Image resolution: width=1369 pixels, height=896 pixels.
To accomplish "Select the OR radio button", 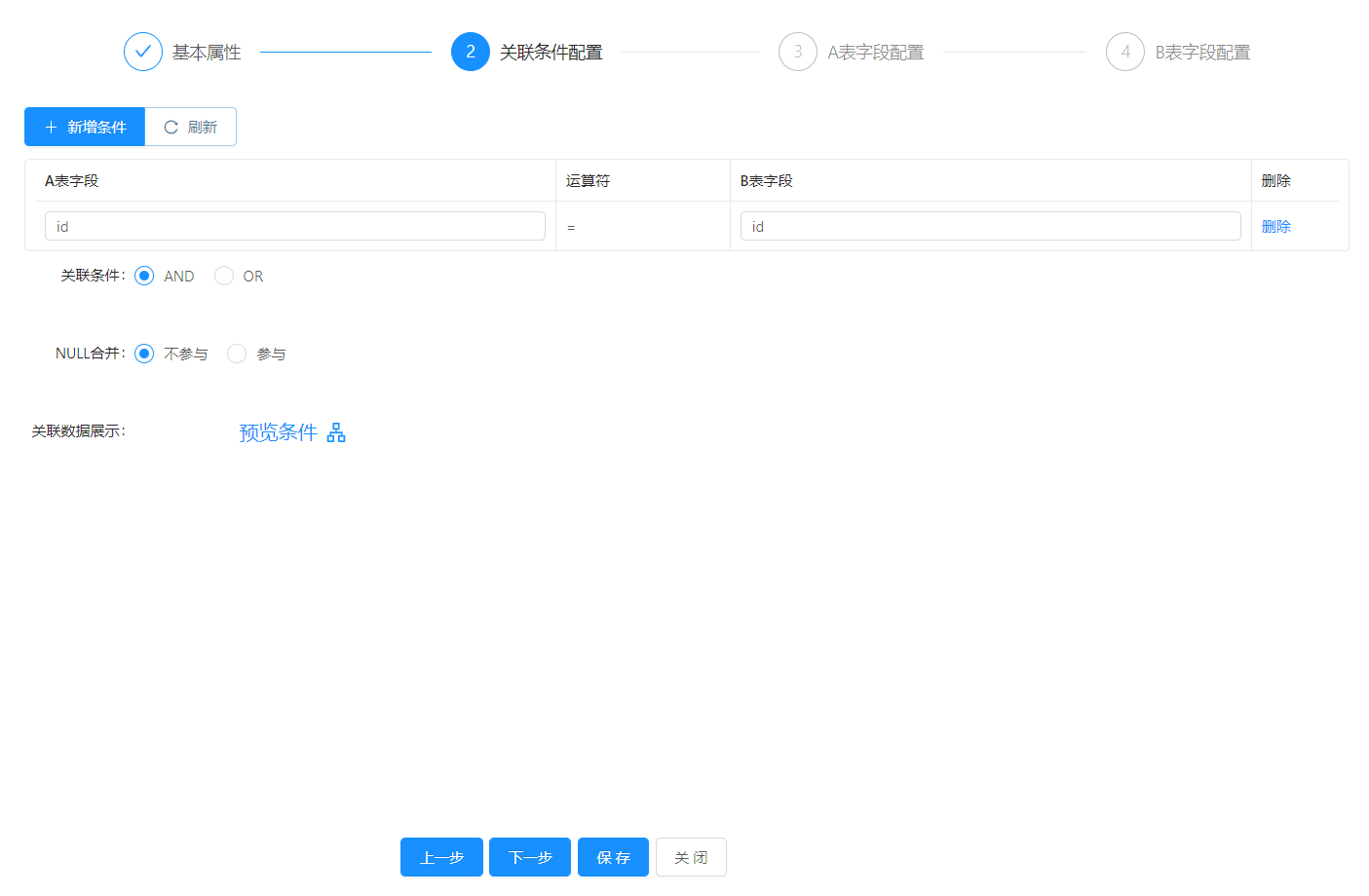I will (224, 276).
